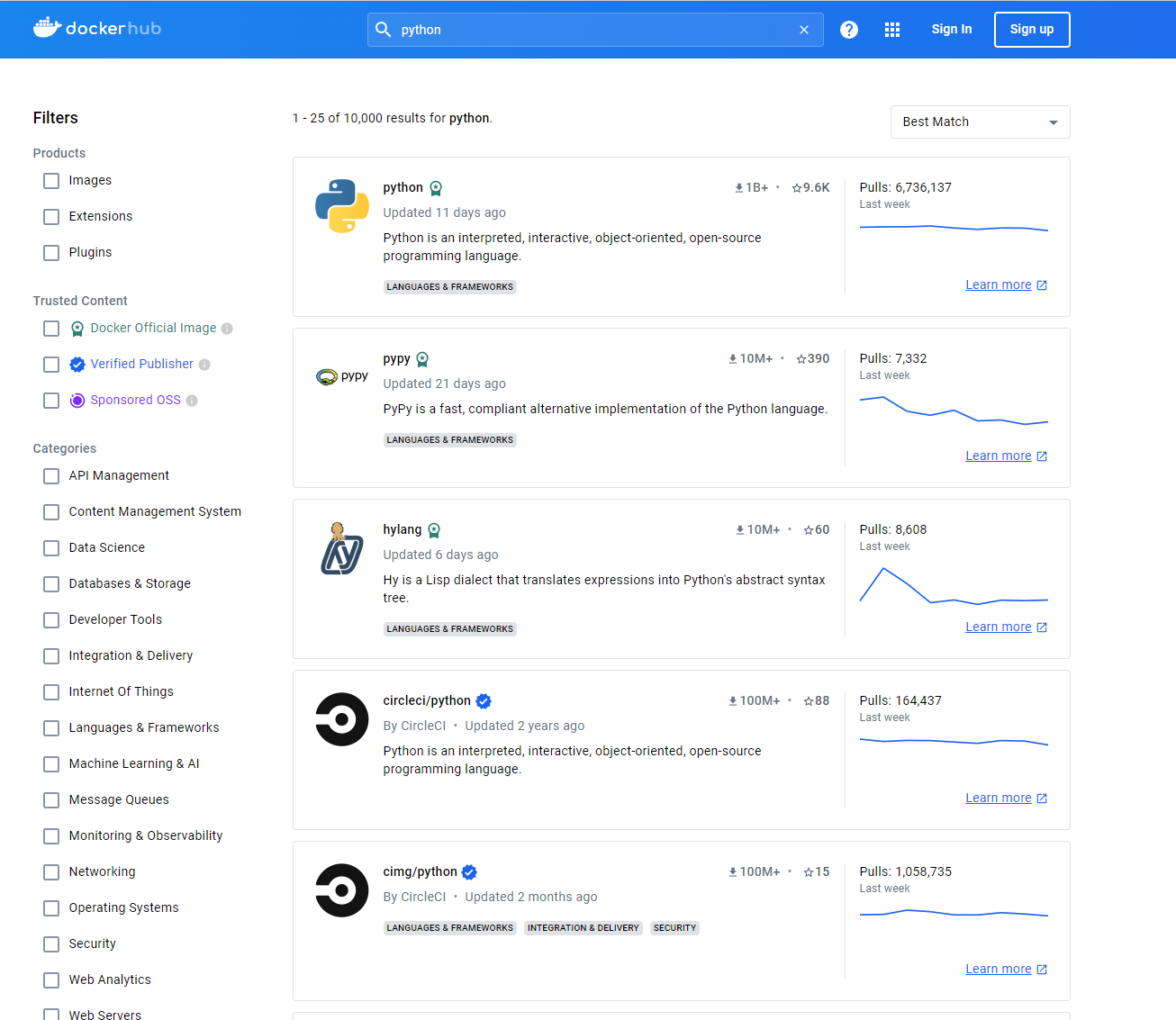Screen dimensions: 1176x1020
Task: Tick the Languages & Frameworks category checkbox
Action: point(51,728)
